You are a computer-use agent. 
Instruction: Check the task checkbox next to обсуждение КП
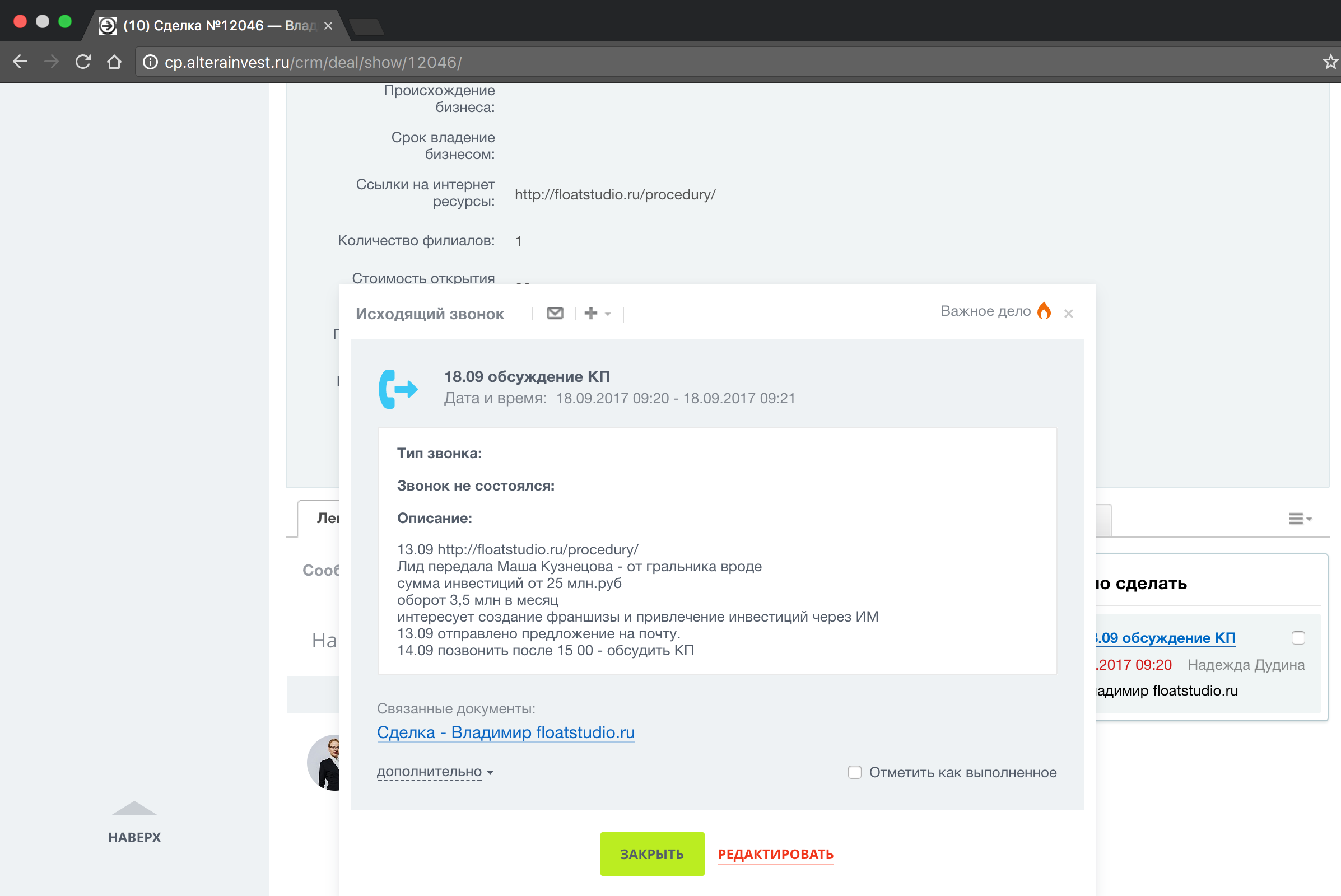pos(1298,638)
